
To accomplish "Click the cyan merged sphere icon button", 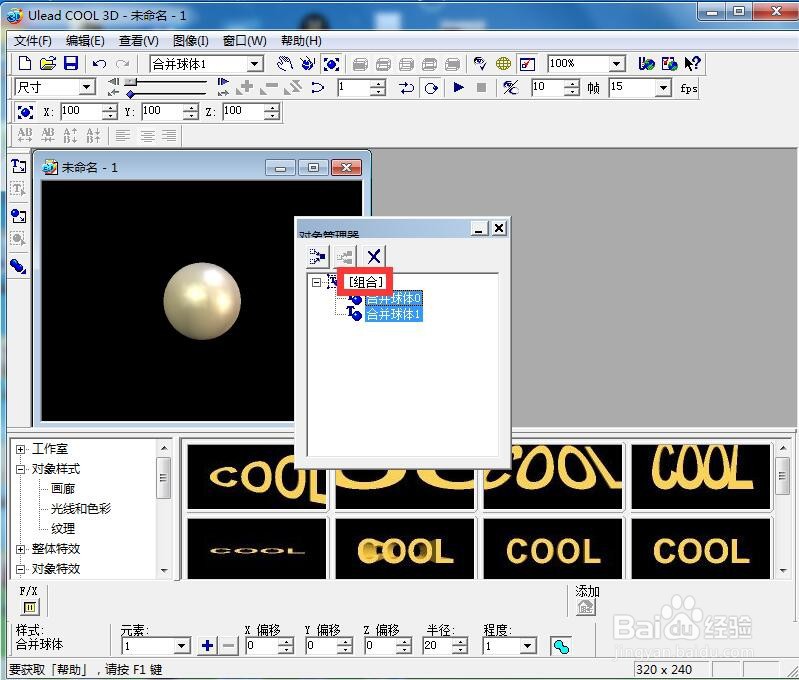I will [561, 646].
